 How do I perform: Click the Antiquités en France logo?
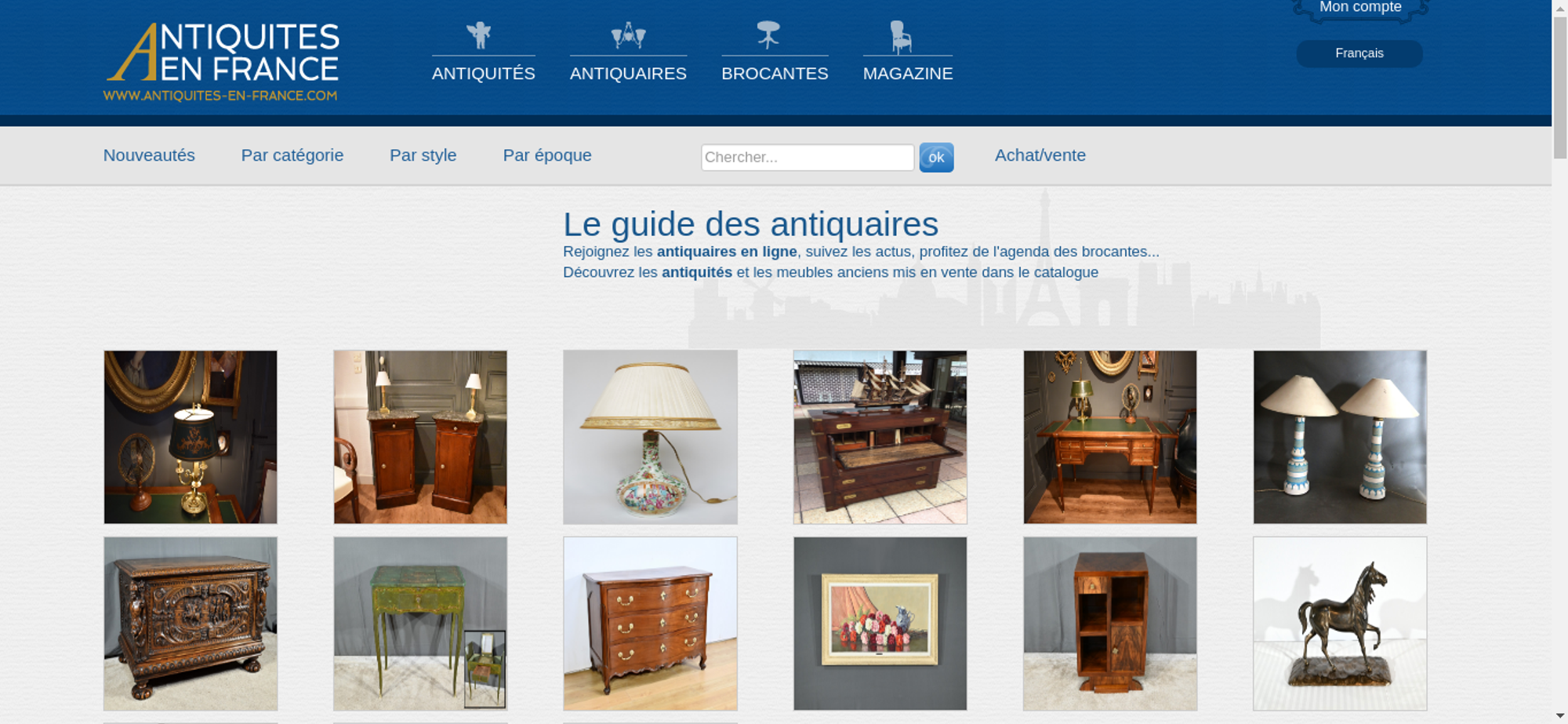(x=222, y=62)
